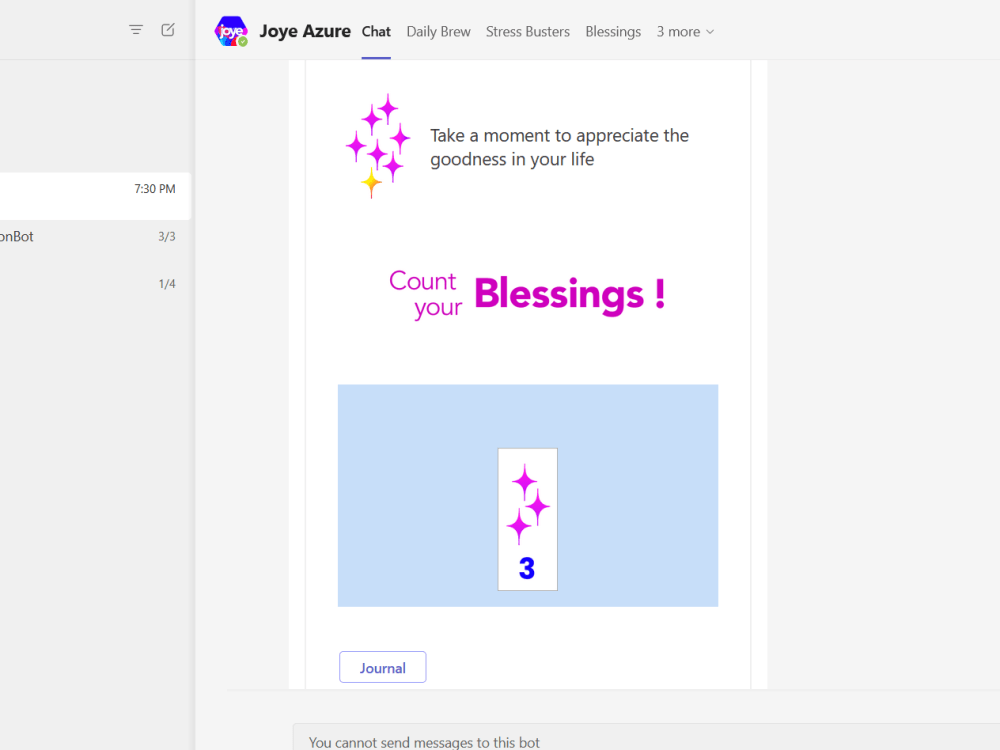Open the Blessings tab
Image resolution: width=1000 pixels, height=750 pixels.
click(613, 31)
